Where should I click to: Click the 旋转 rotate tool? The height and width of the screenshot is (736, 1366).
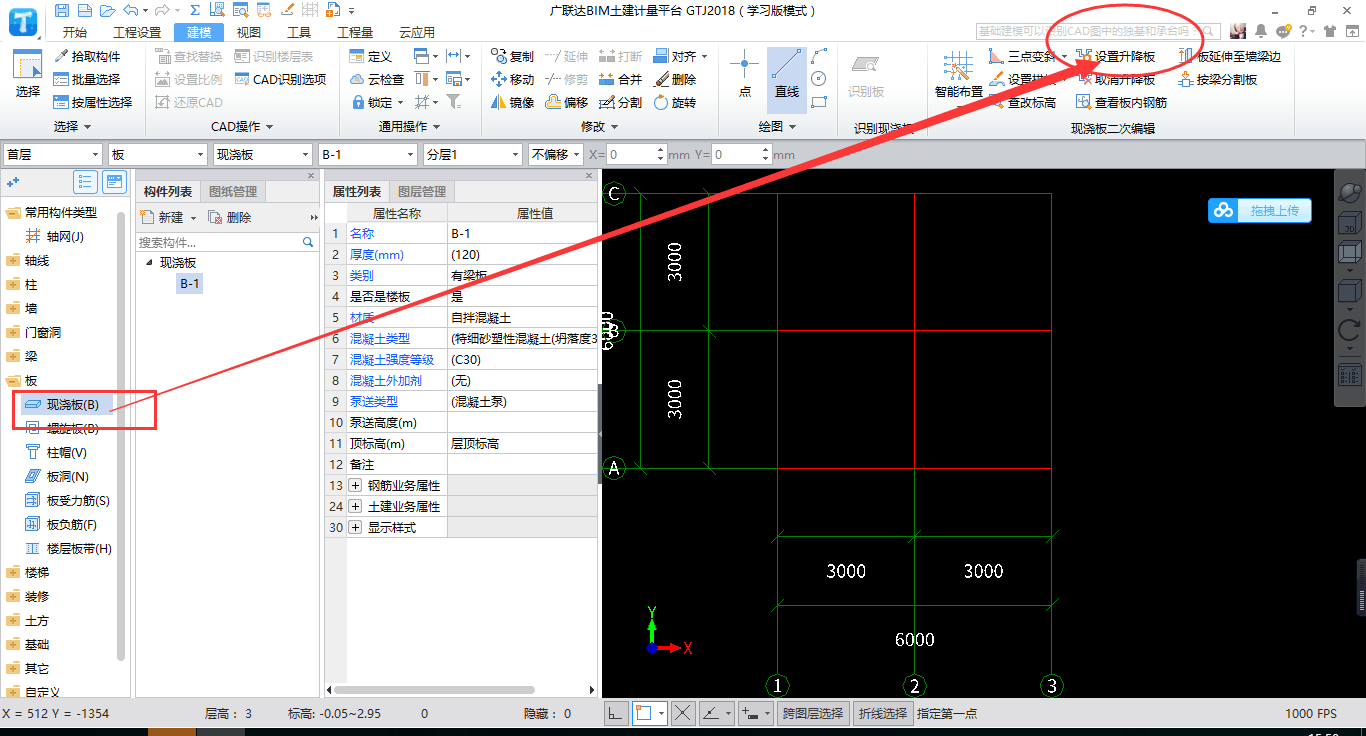coord(675,102)
